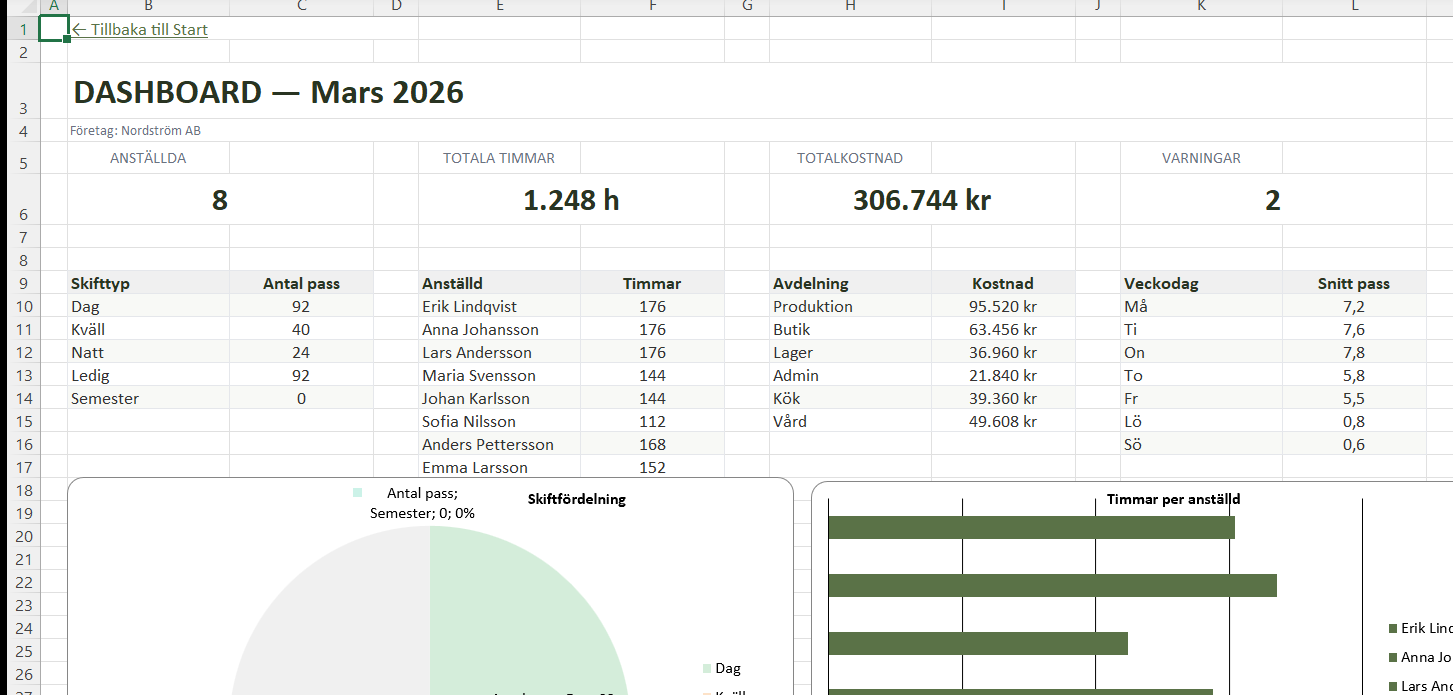Select column H header
The image size is (1453, 695).
pyautogui.click(x=850, y=8)
